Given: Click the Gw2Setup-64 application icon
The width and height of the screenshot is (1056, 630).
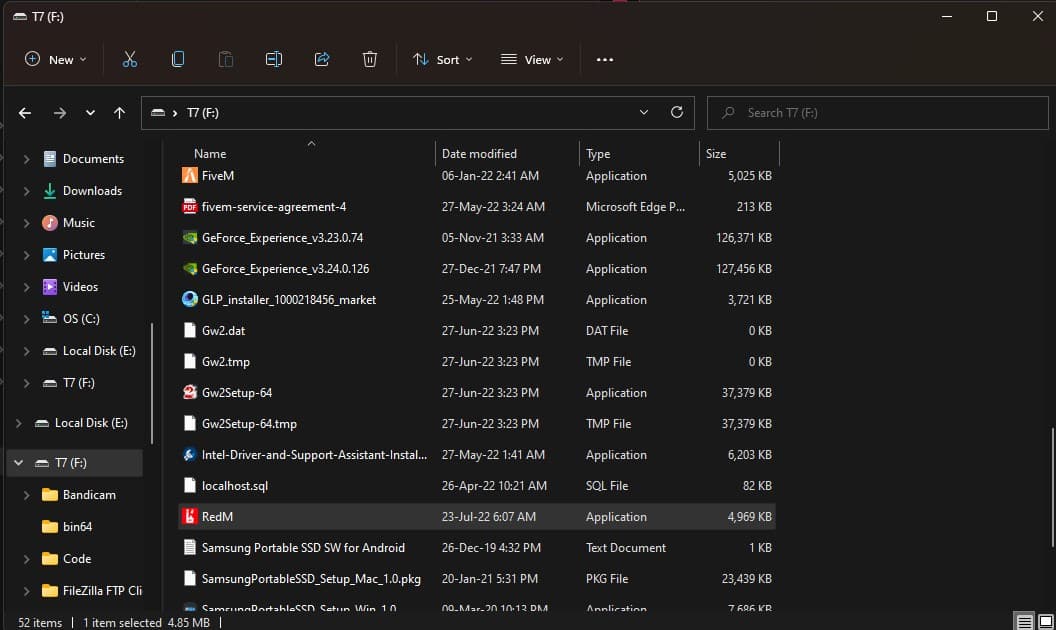Looking at the screenshot, I should pyautogui.click(x=190, y=393).
